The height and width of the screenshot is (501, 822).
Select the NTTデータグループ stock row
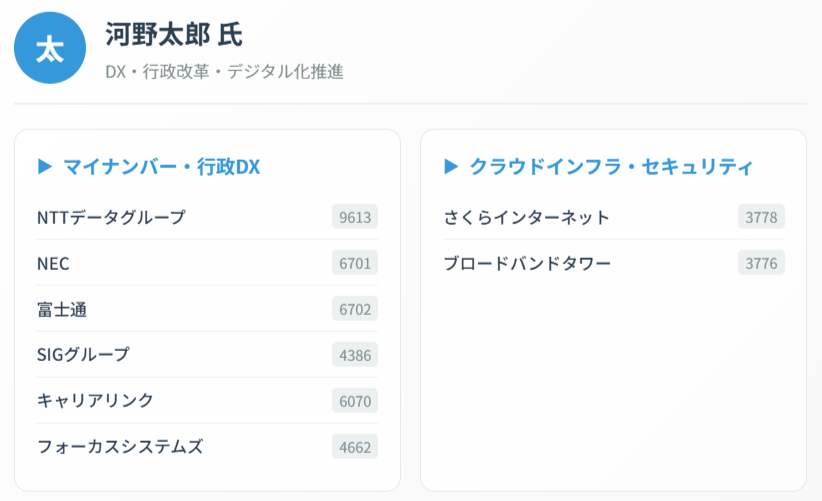[x=111, y=217]
